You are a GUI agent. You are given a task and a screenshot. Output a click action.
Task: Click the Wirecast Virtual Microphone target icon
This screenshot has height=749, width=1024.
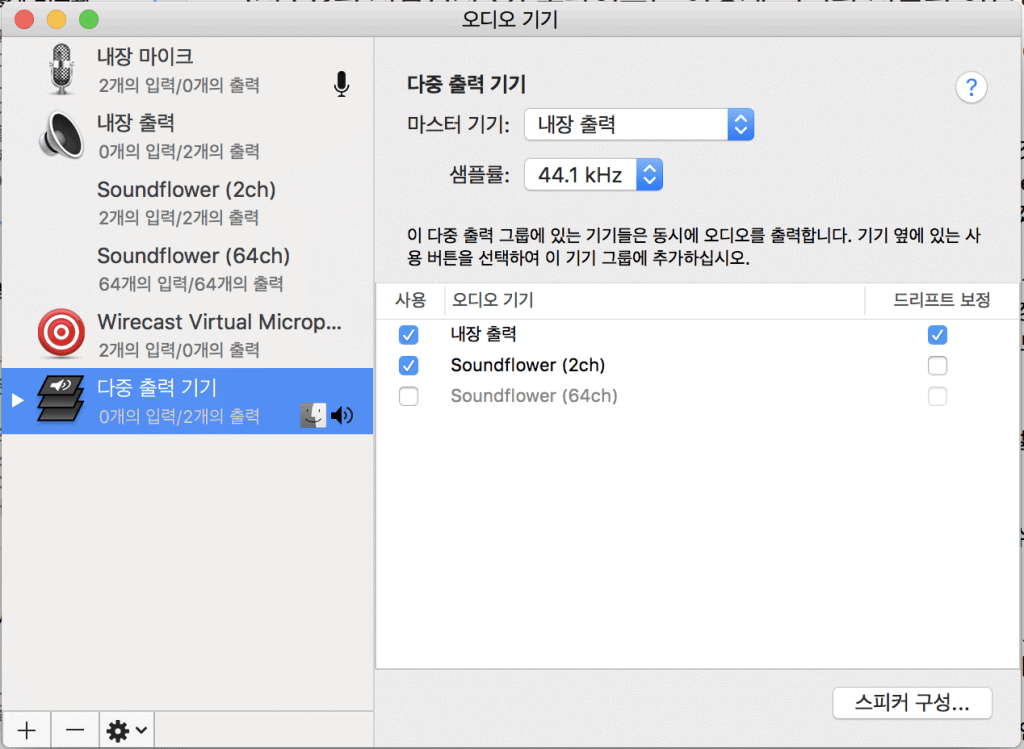click(62, 334)
